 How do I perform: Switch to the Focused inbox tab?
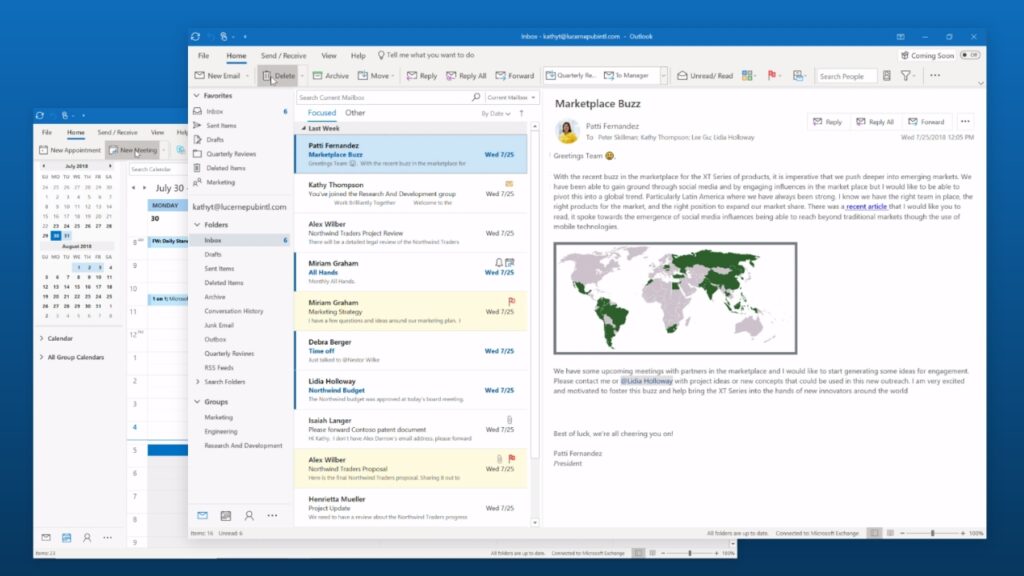coord(321,113)
